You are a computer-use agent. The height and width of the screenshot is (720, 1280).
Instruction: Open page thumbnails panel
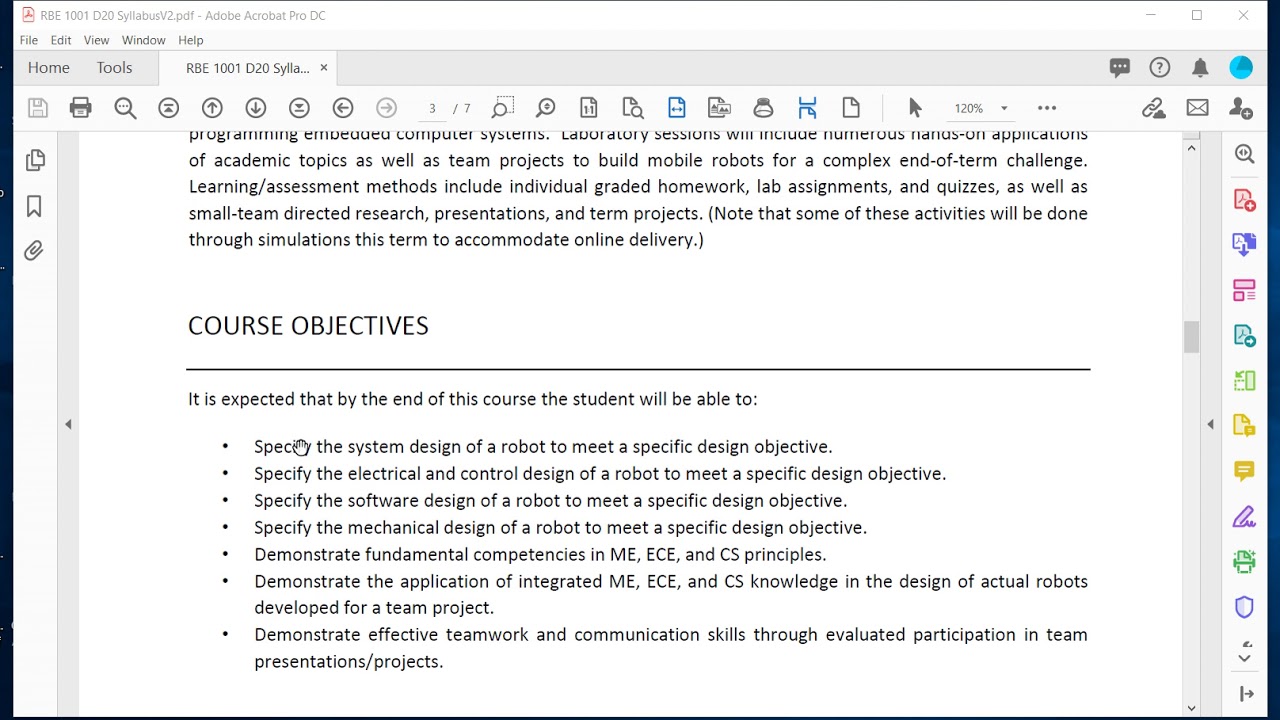(x=35, y=160)
